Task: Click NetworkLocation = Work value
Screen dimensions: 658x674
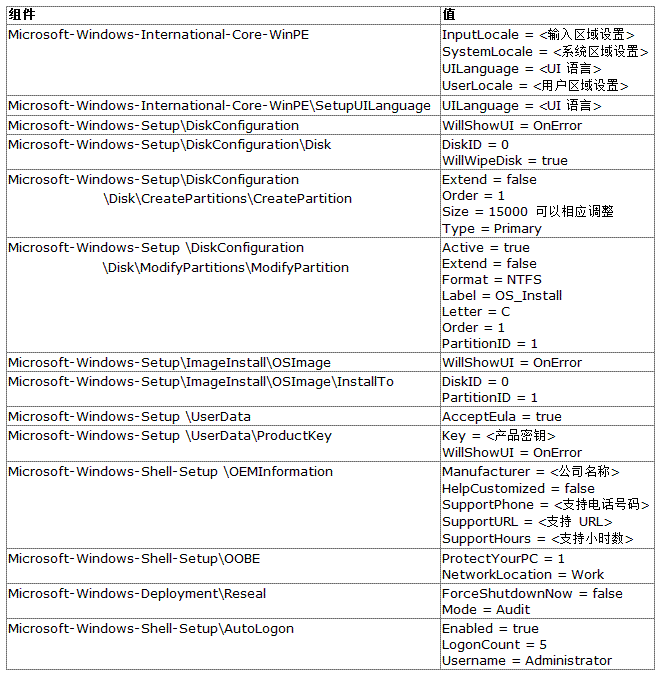Action: click(x=523, y=574)
